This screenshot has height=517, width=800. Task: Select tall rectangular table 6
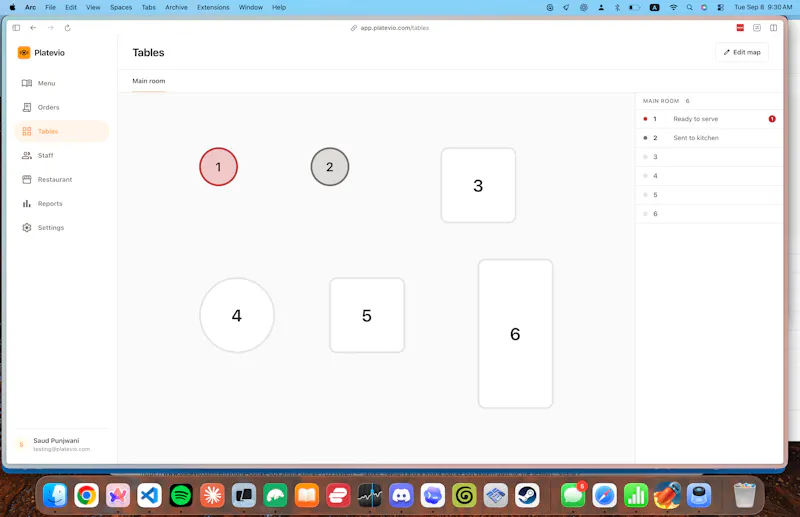515,334
